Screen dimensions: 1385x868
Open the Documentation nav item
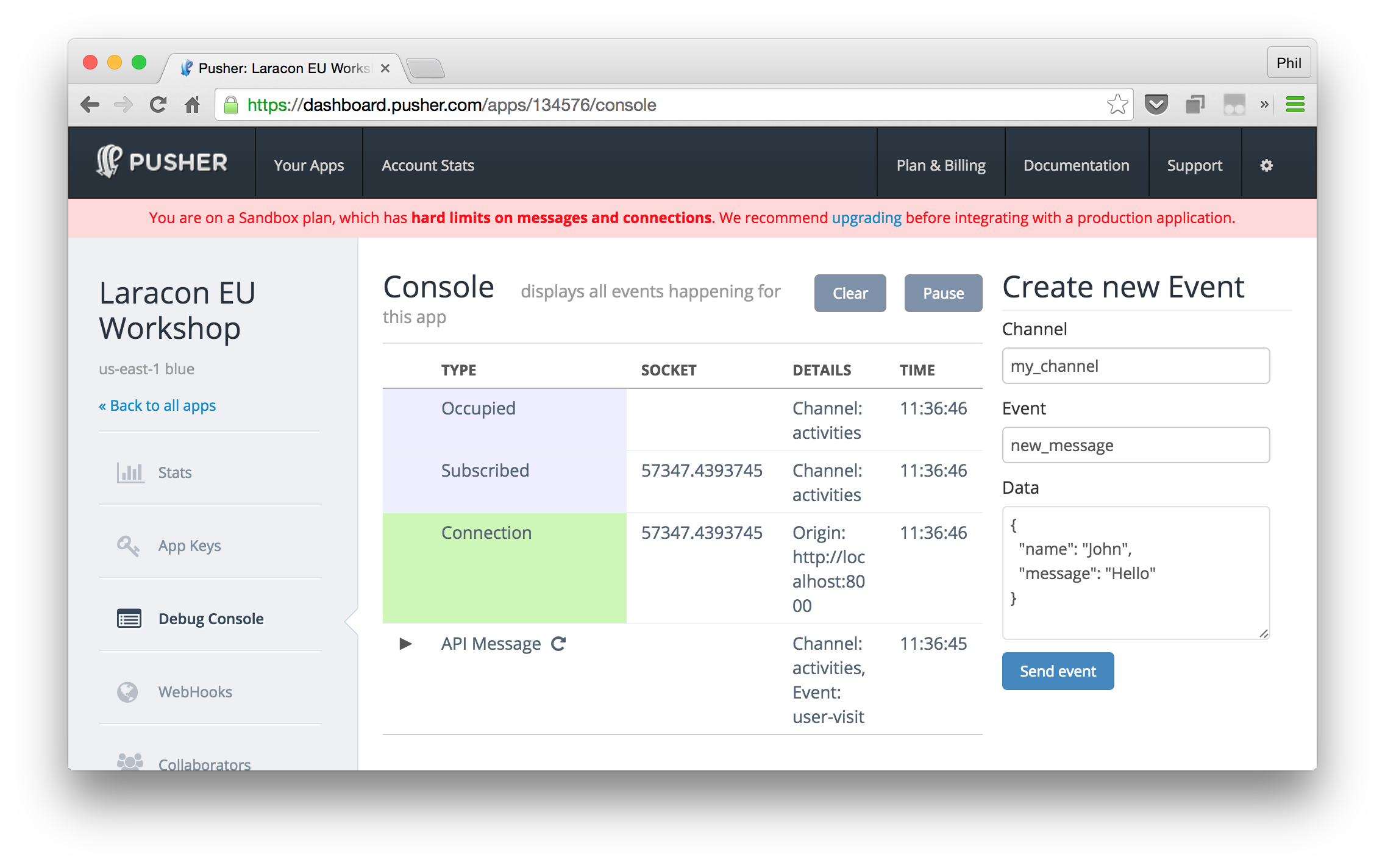[1077, 165]
